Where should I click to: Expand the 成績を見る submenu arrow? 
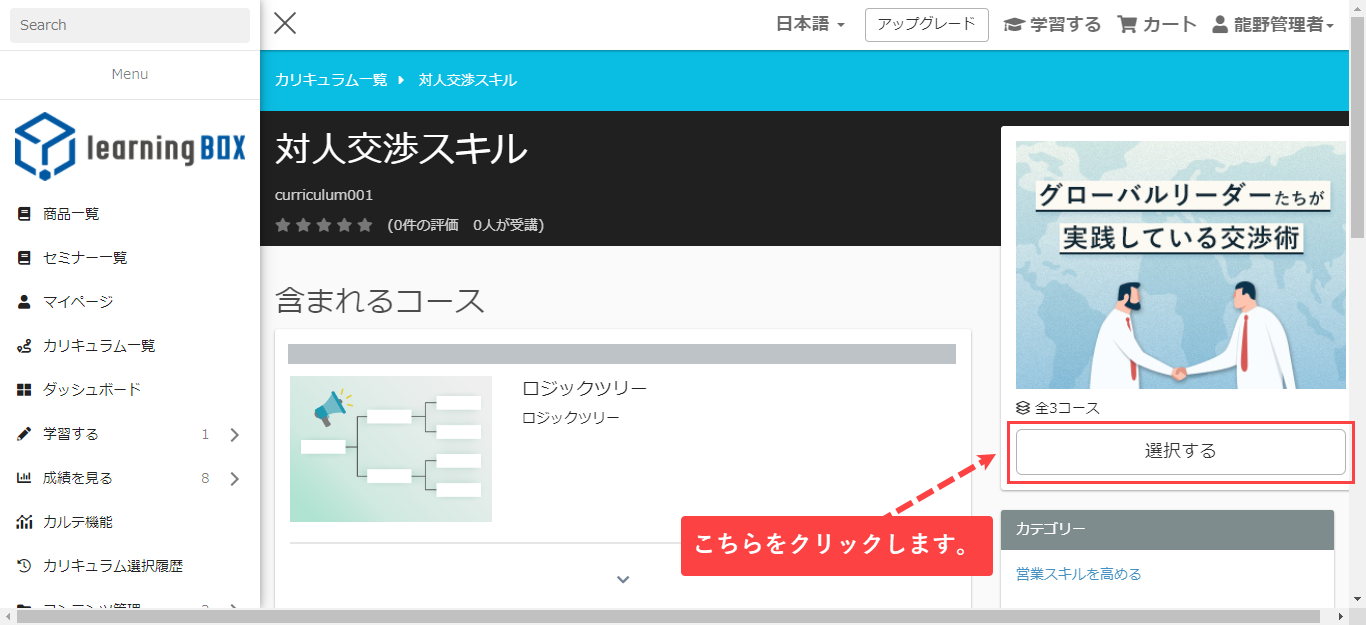pos(235,478)
